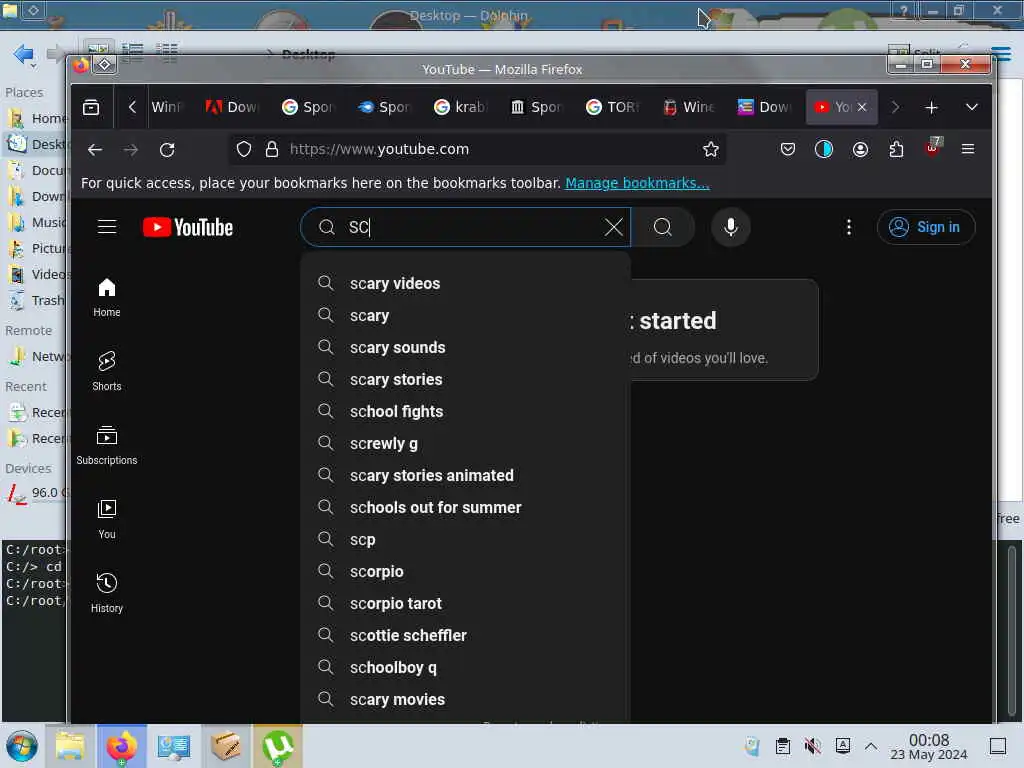Open History in YouTube sidebar
Screen dimensions: 1024x768
tap(106, 593)
